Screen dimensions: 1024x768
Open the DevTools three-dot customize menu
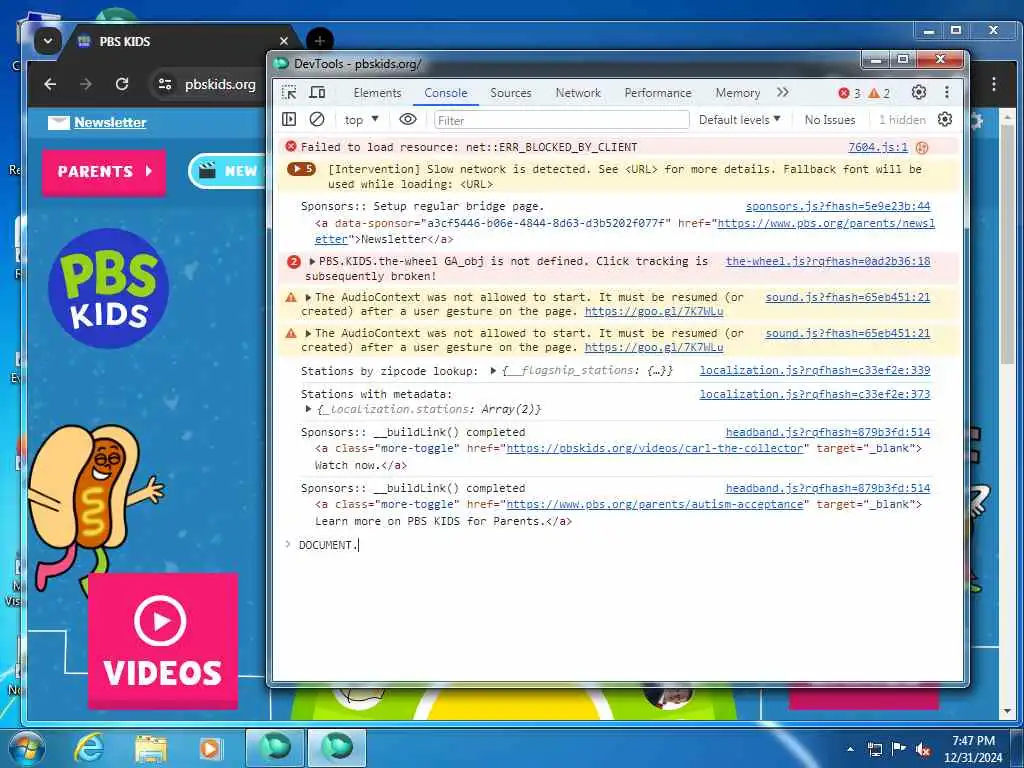[x=947, y=93]
